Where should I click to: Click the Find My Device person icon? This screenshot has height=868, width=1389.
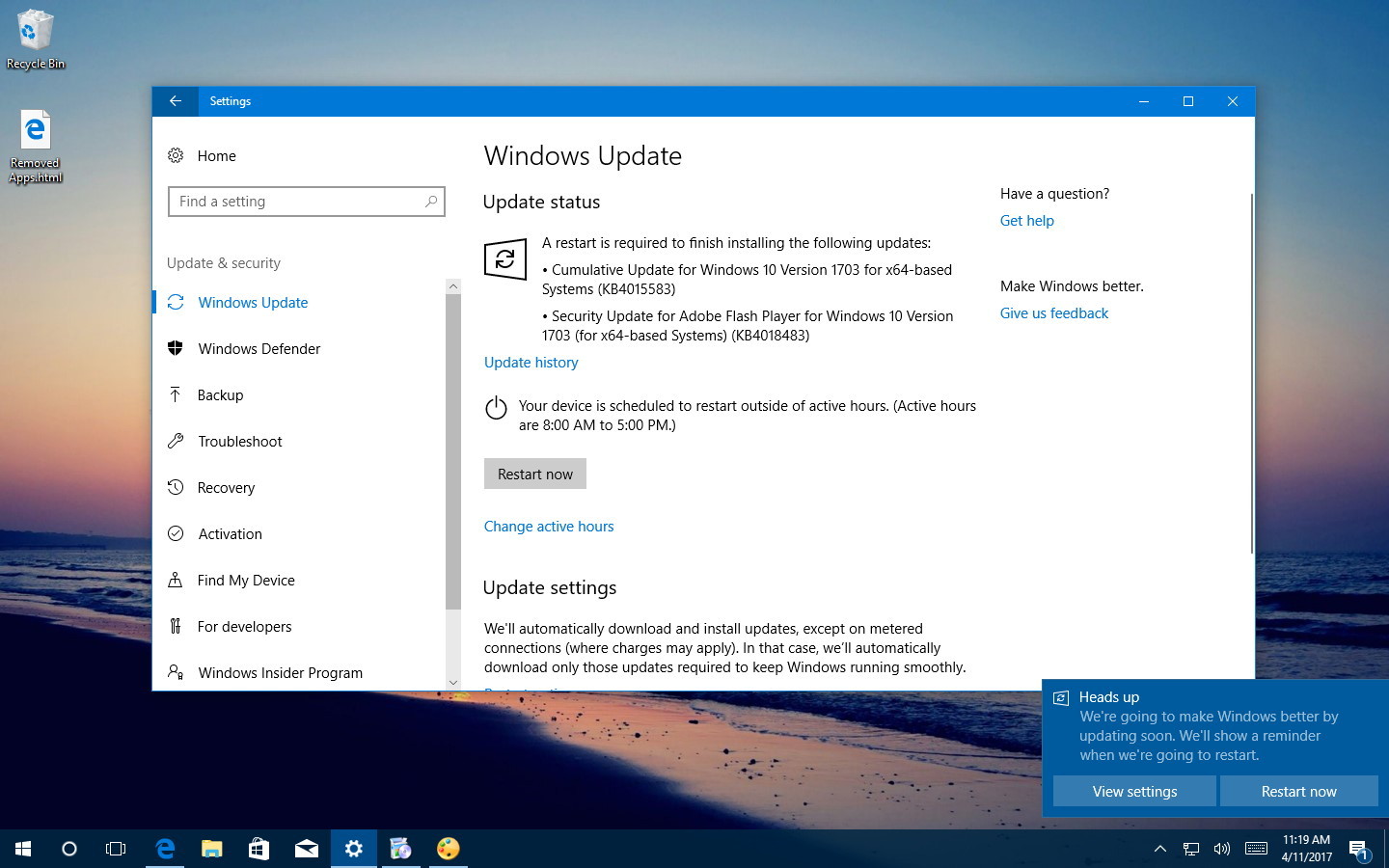pos(176,580)
